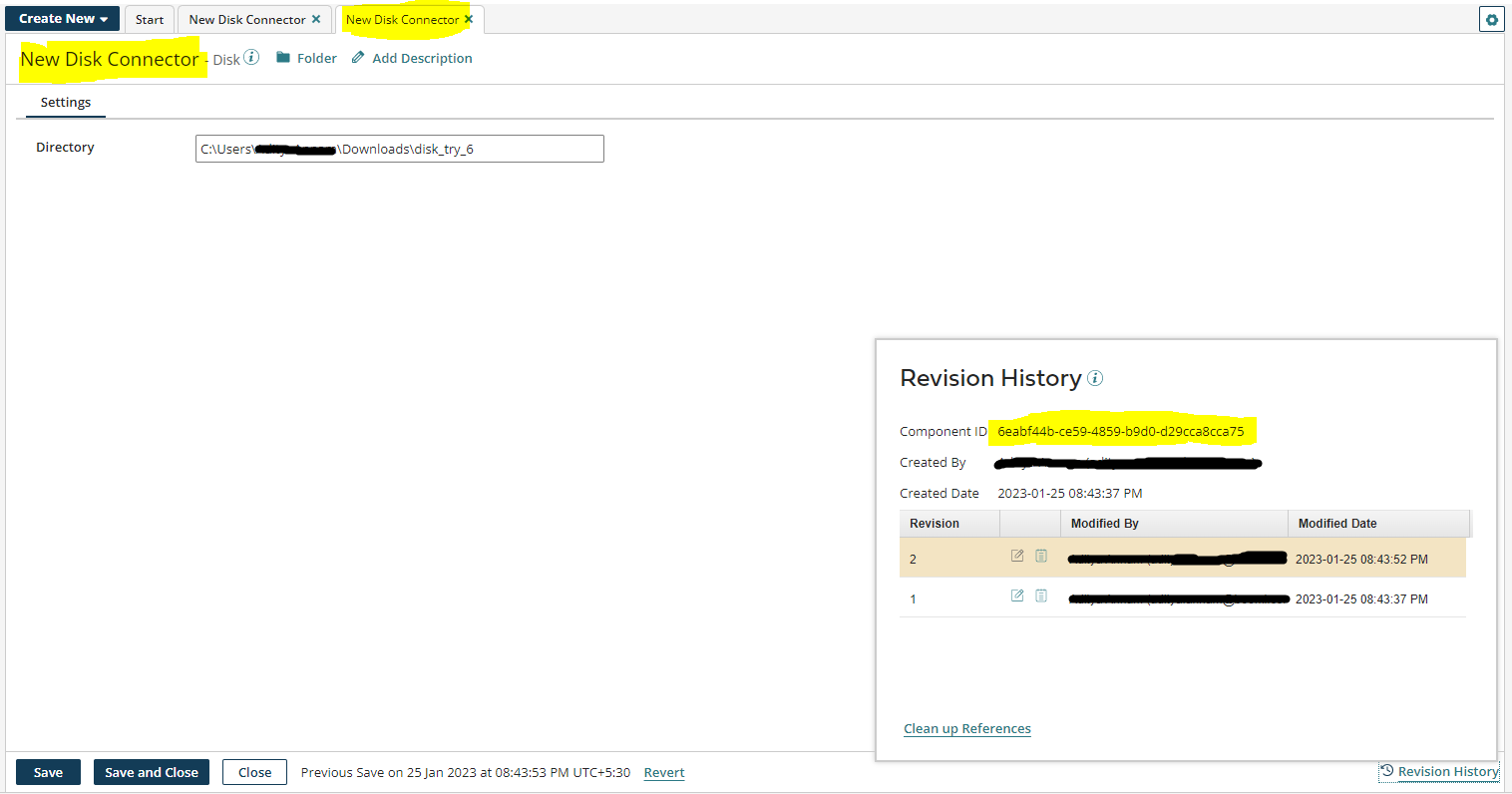The height and width of the screenshot is (794, 1512).
Task: Click Save and Close
Action: click(x=151, y=771)
